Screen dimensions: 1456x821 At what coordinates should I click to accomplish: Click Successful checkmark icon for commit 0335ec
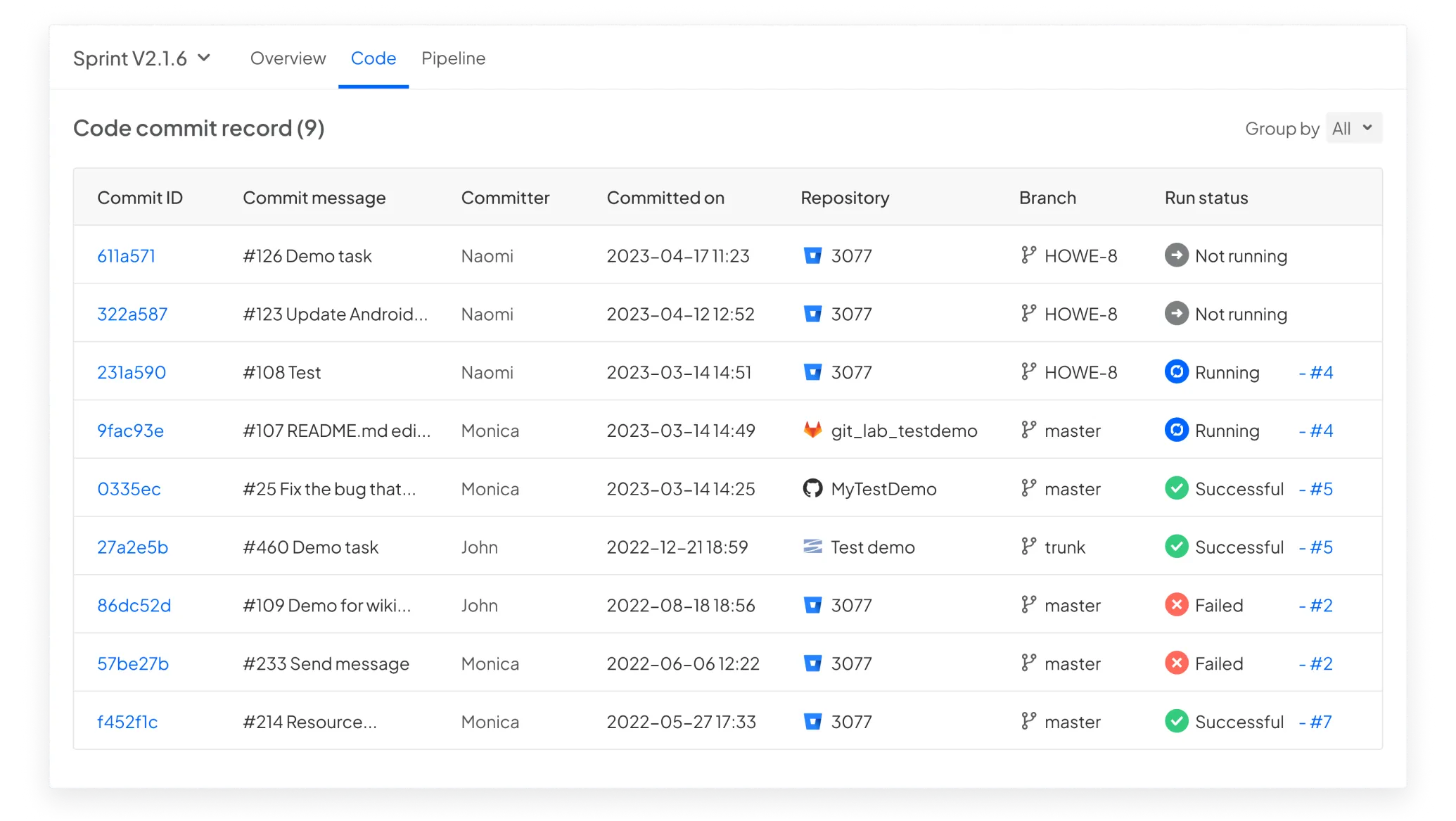pyautogui.click(x=1176, y=488)
